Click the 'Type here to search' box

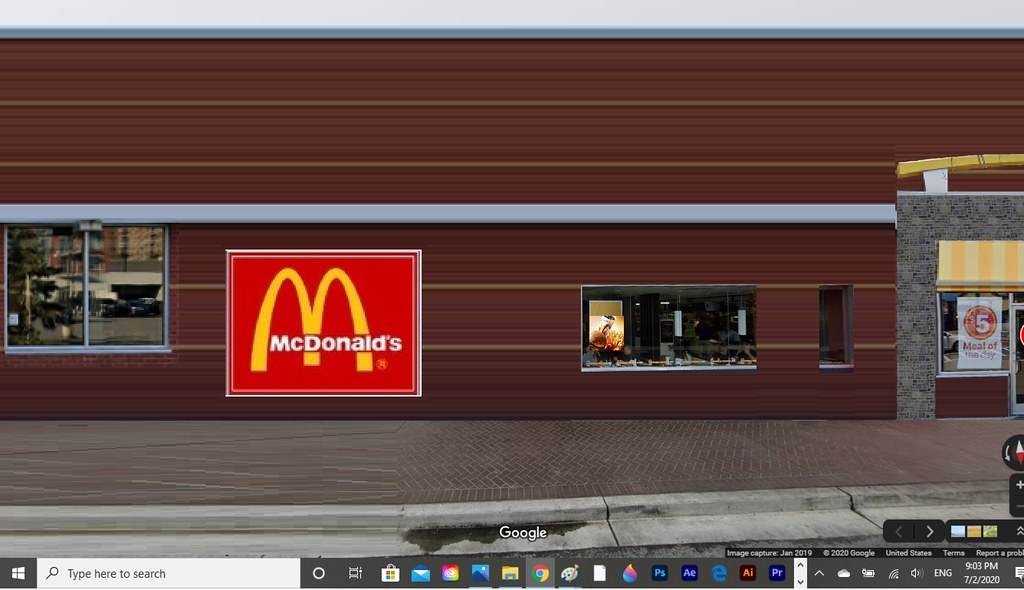tap(168, 573)
